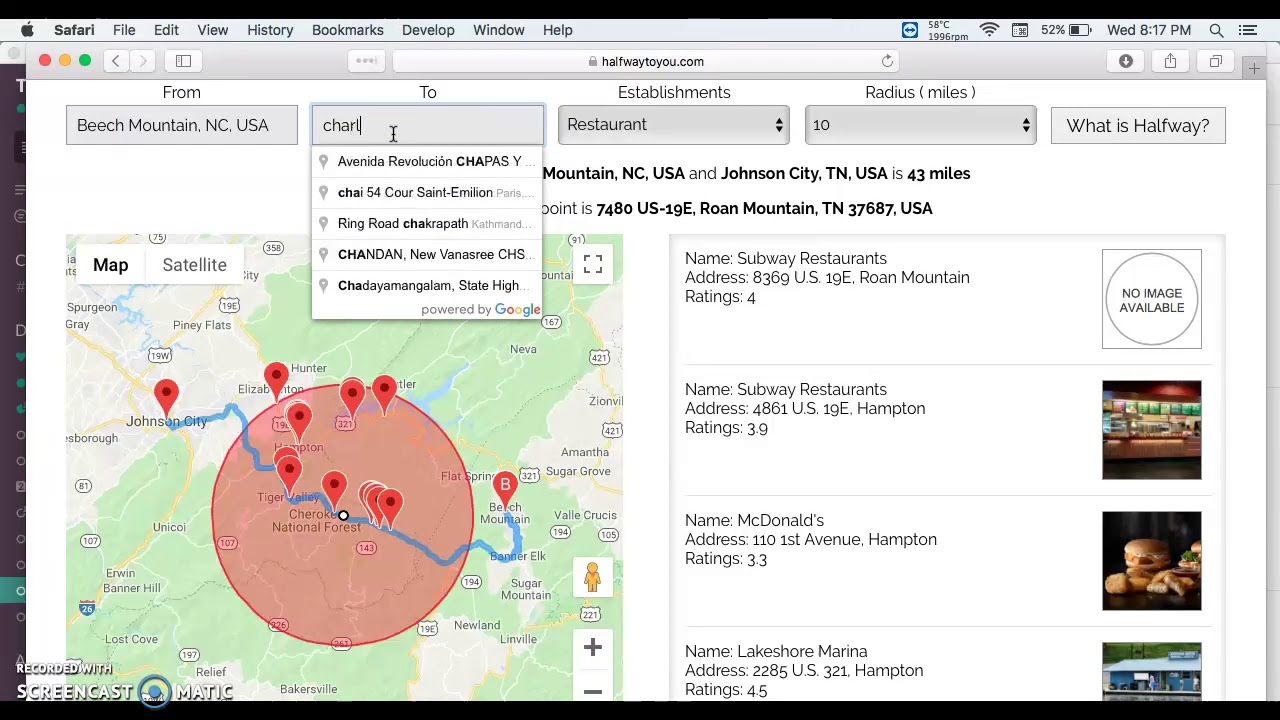Zoom in on the map
This screenshot has height=720, width=1280.
[x=593, y=647]
